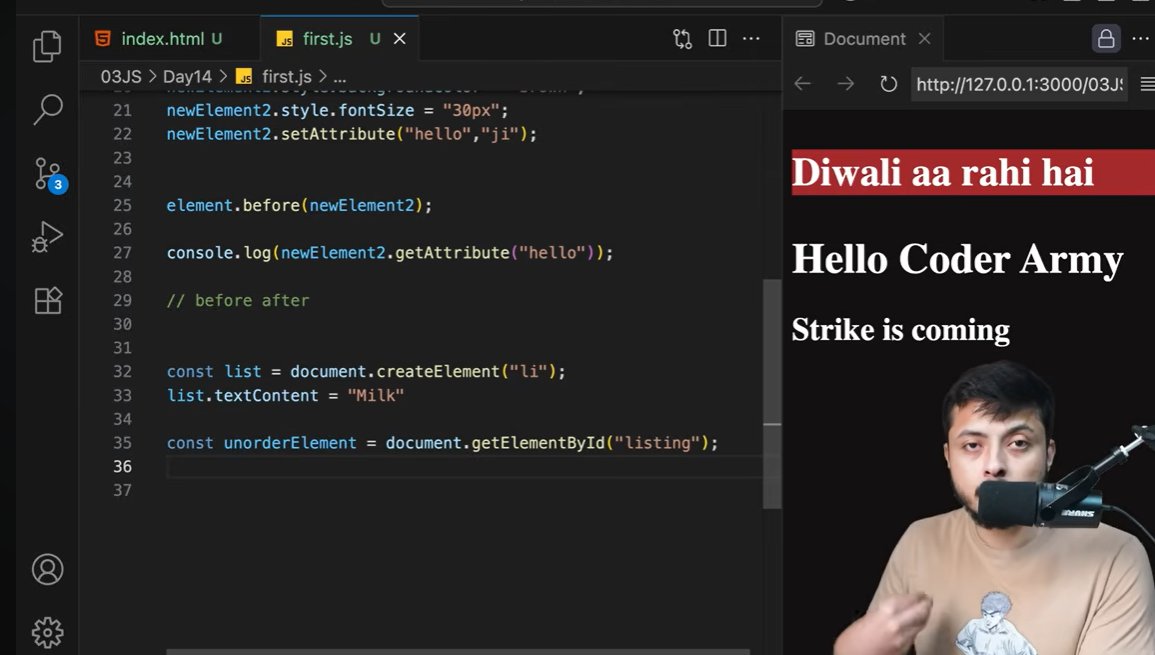
Task: Click the unorderElement declaration line
Action: [442, 443]
